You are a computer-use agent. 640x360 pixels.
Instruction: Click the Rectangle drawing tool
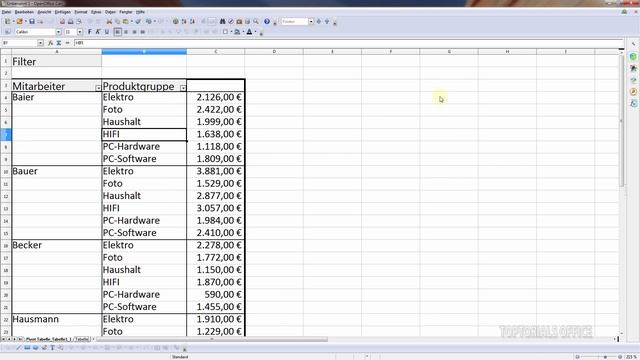(x=27, y=348)
